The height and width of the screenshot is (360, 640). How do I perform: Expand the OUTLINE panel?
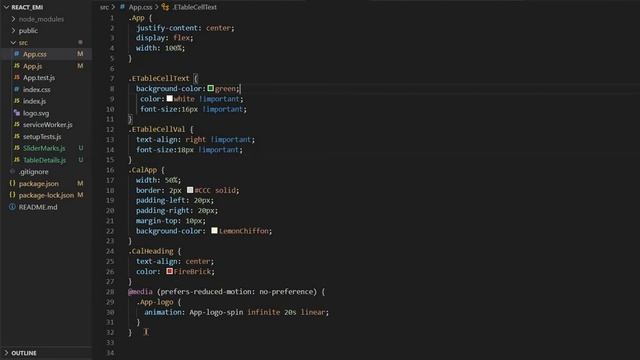coord(6,353)
